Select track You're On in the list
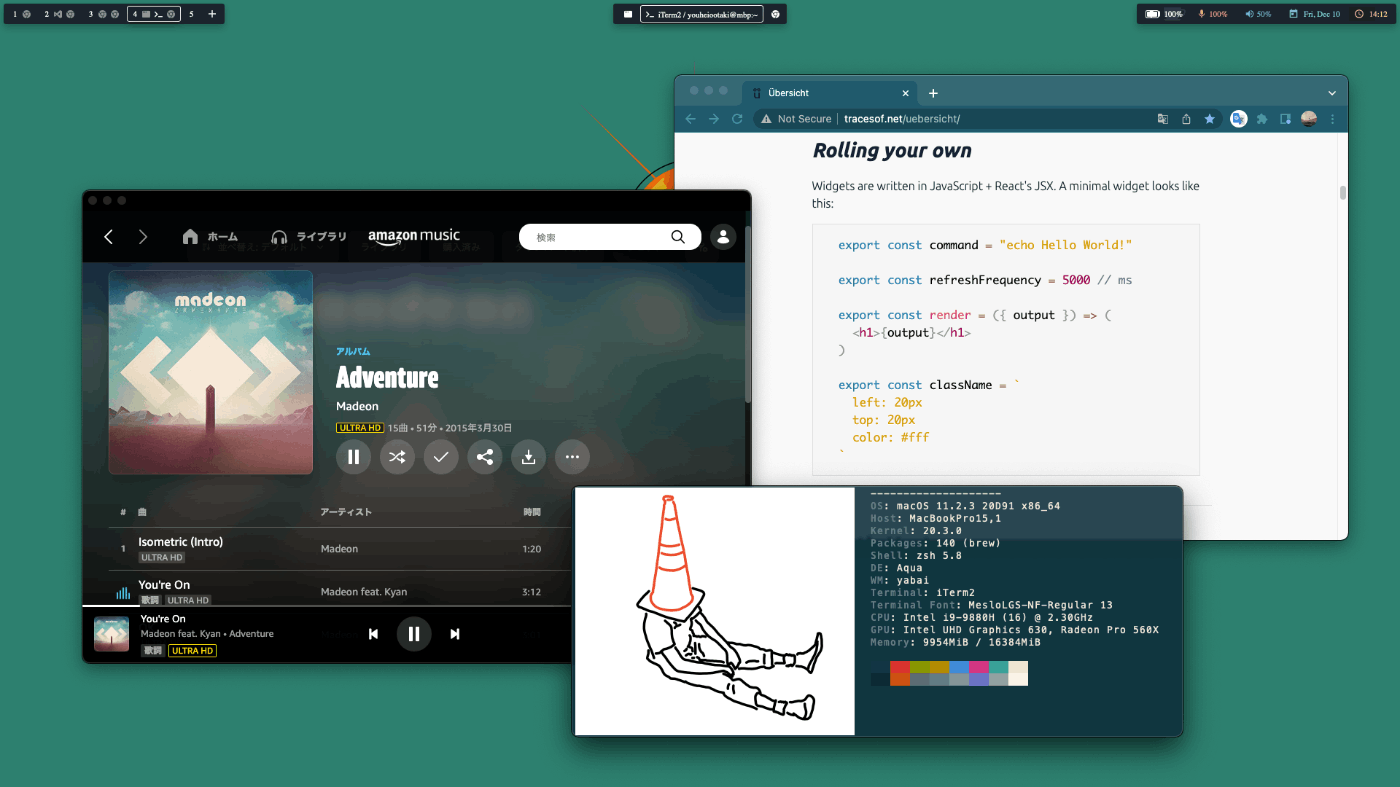This screenshot has height=787, width=1400. tap(164, 584)
